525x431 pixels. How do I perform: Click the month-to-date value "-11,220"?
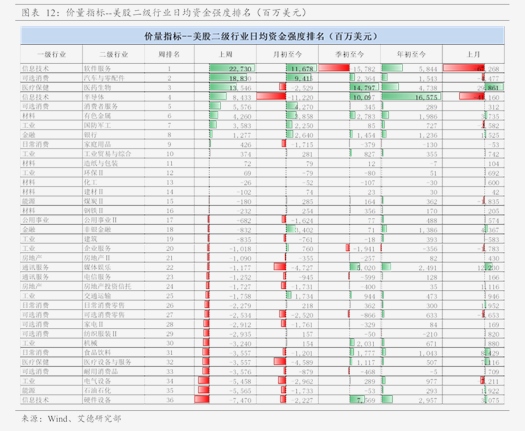point(301,97)
